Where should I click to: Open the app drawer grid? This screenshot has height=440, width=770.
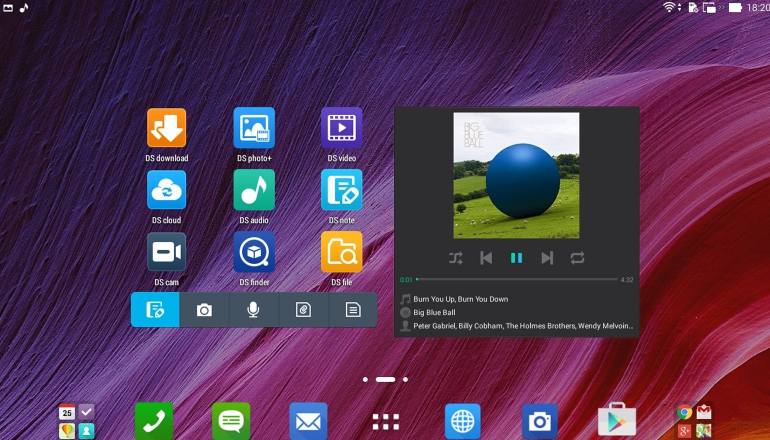(x=385, y=421)
